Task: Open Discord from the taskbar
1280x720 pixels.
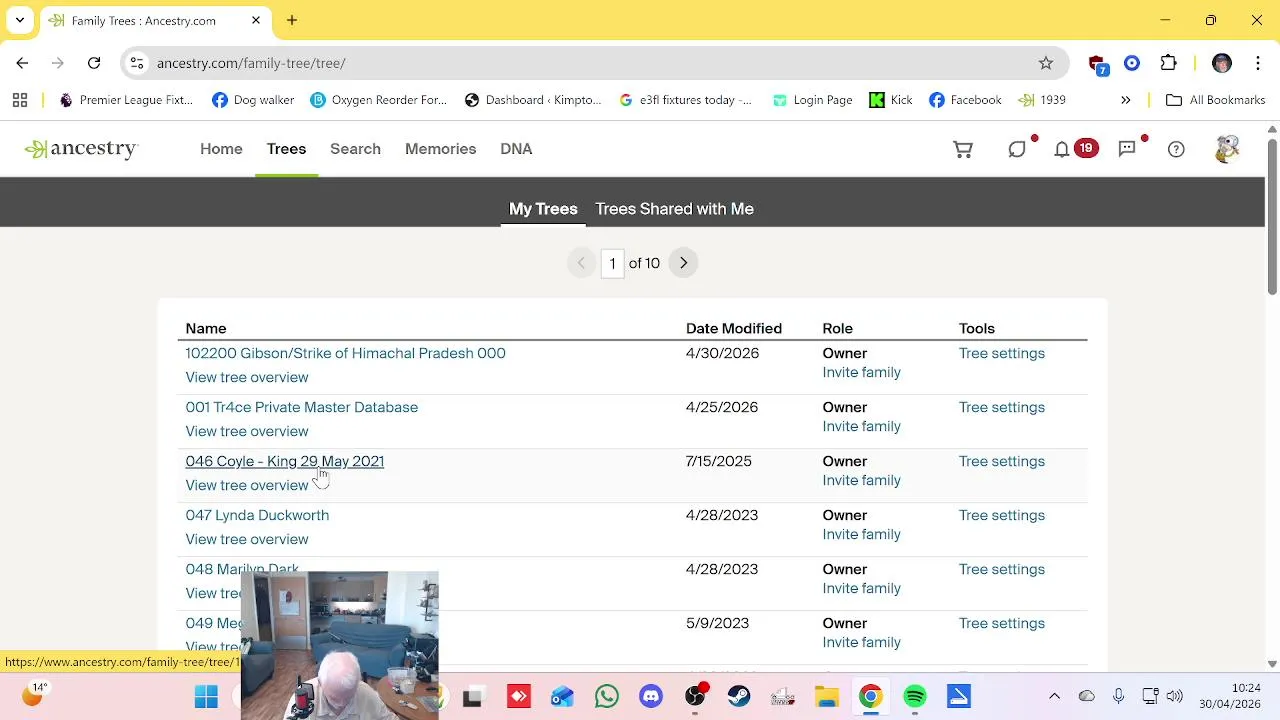Action: tap(651, 697)
